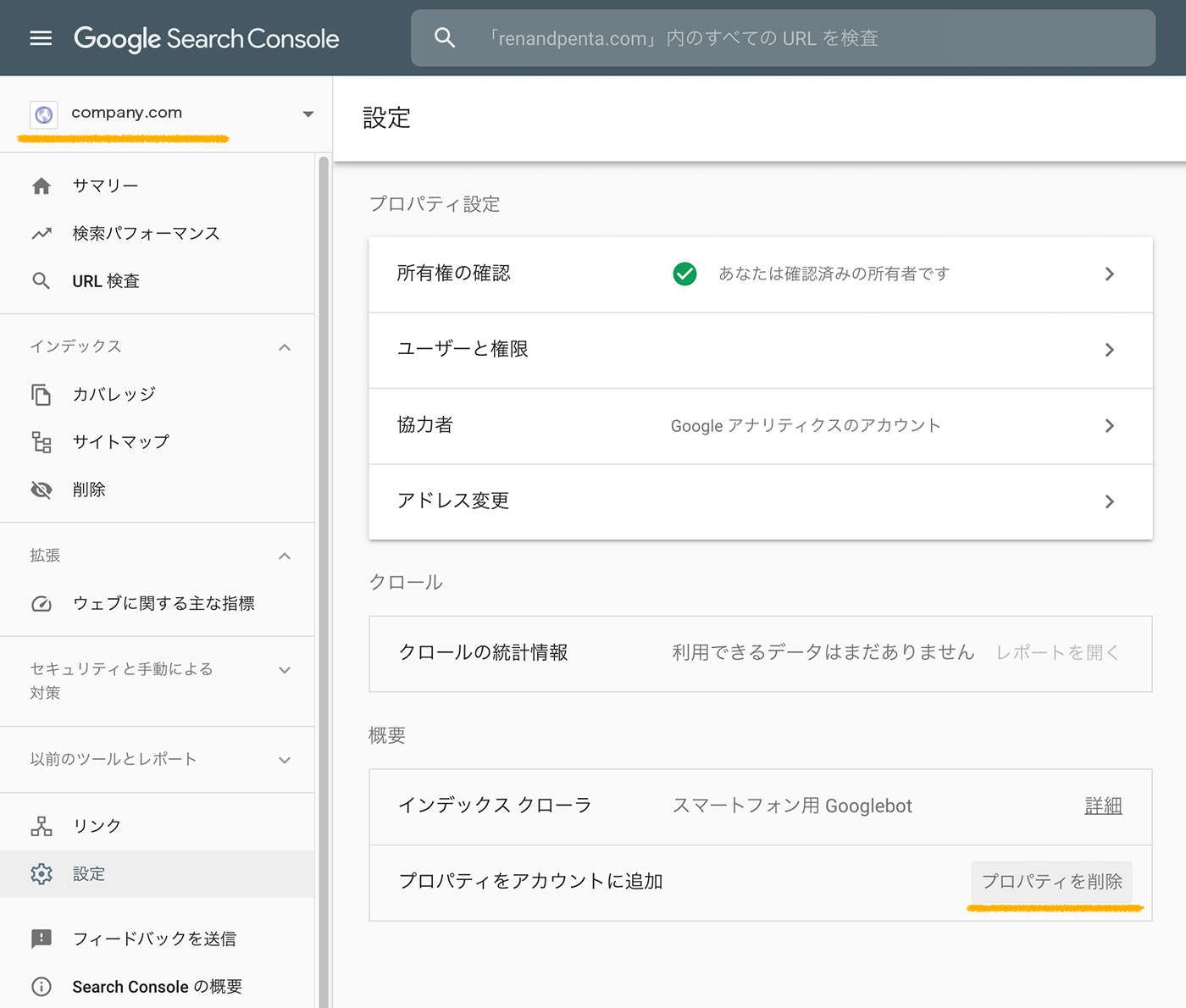This screenshot has width=1186, height=1008.
Task: Open ウェブに関する主な指標 report
Action: 163,603
